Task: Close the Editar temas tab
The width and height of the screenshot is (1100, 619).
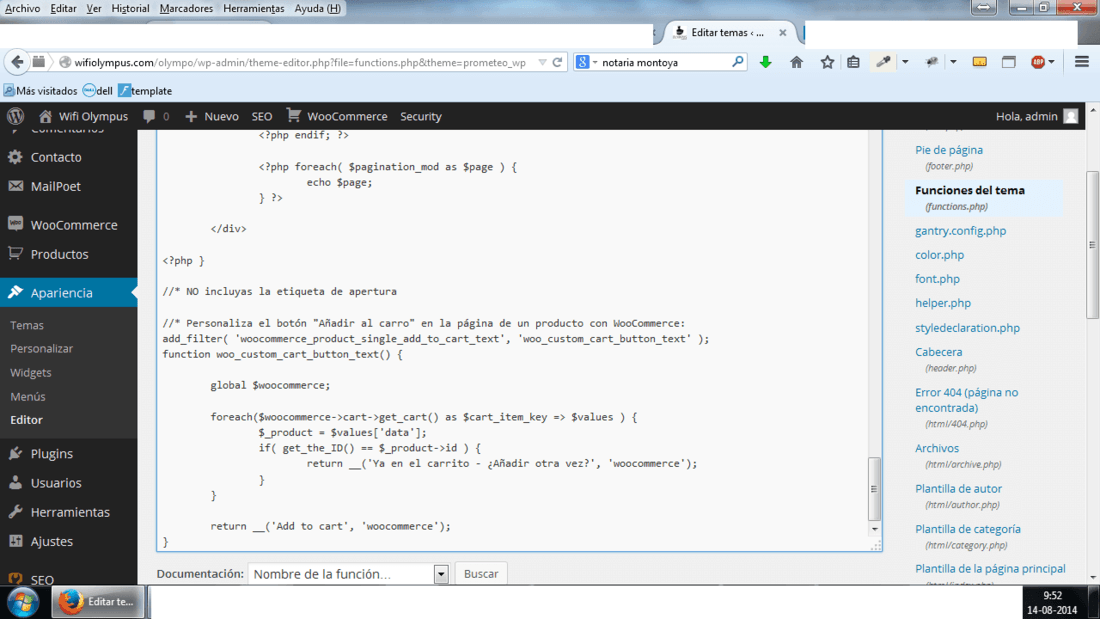Action: click(782, 32)
